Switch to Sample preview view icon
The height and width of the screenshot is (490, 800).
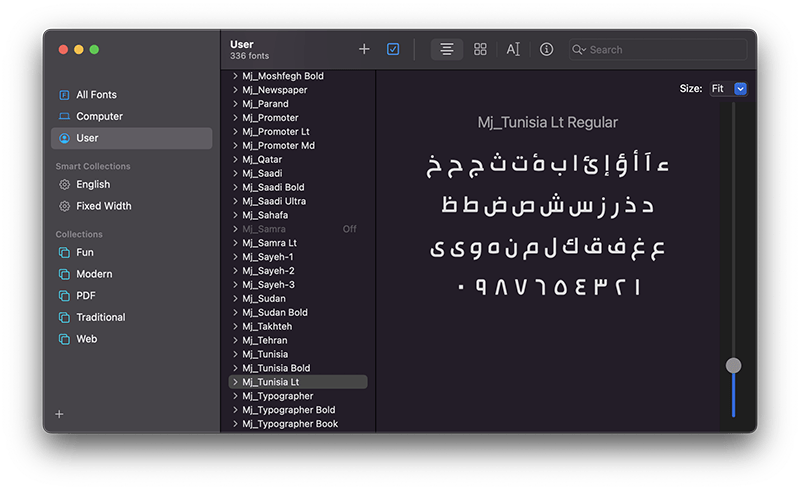[x=446, y=49]
